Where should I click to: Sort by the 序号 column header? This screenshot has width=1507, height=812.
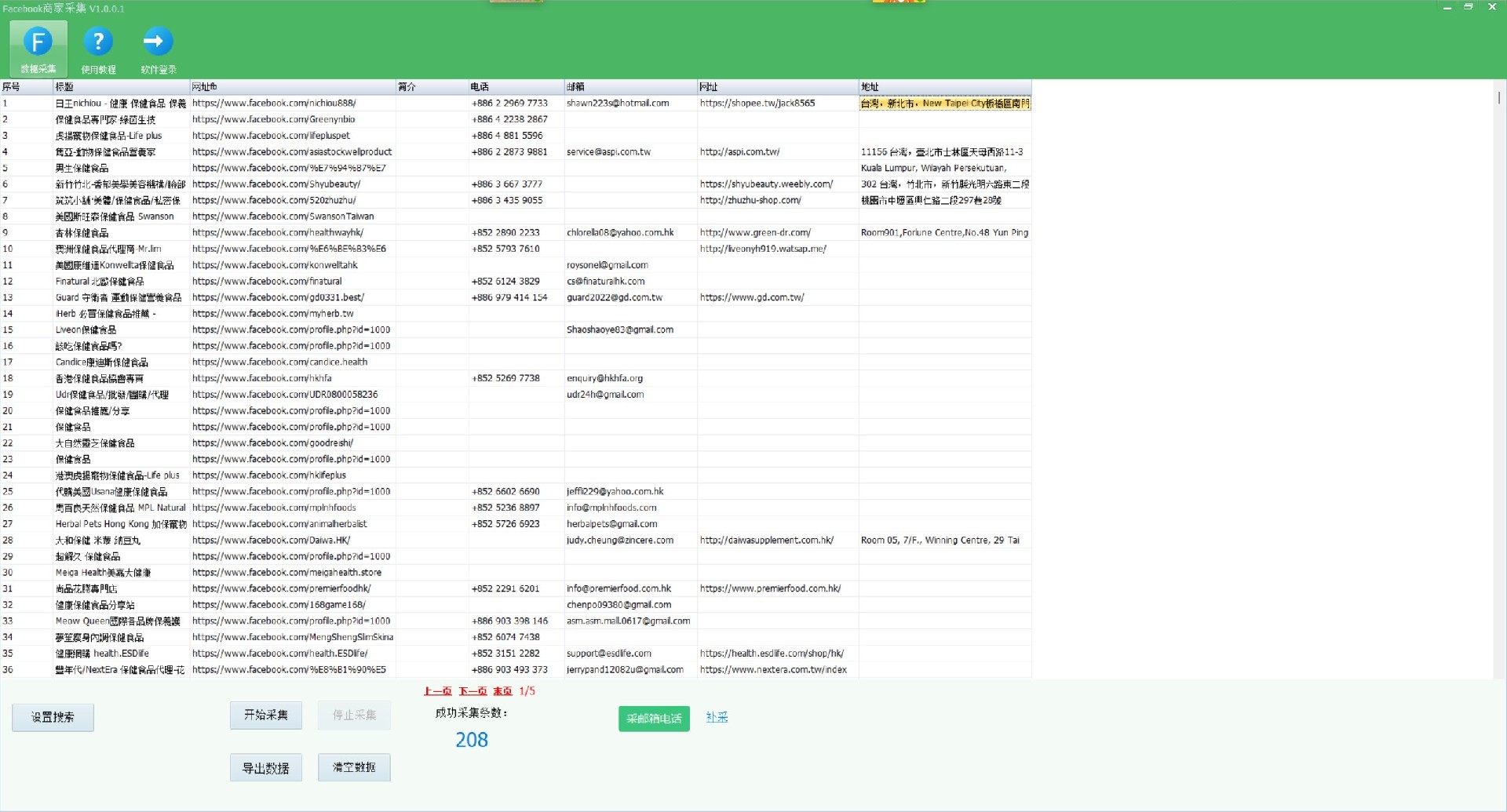pos(27,87)
